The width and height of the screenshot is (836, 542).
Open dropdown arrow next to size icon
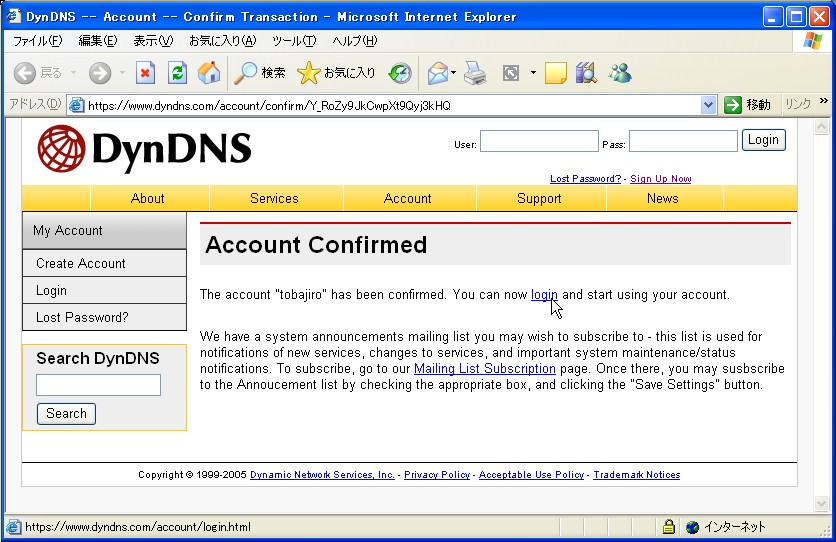[x=533, y=72]
